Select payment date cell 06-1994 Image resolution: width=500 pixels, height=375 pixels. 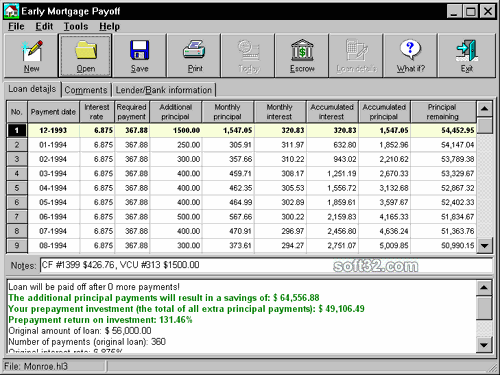click(x=53, y=217)
